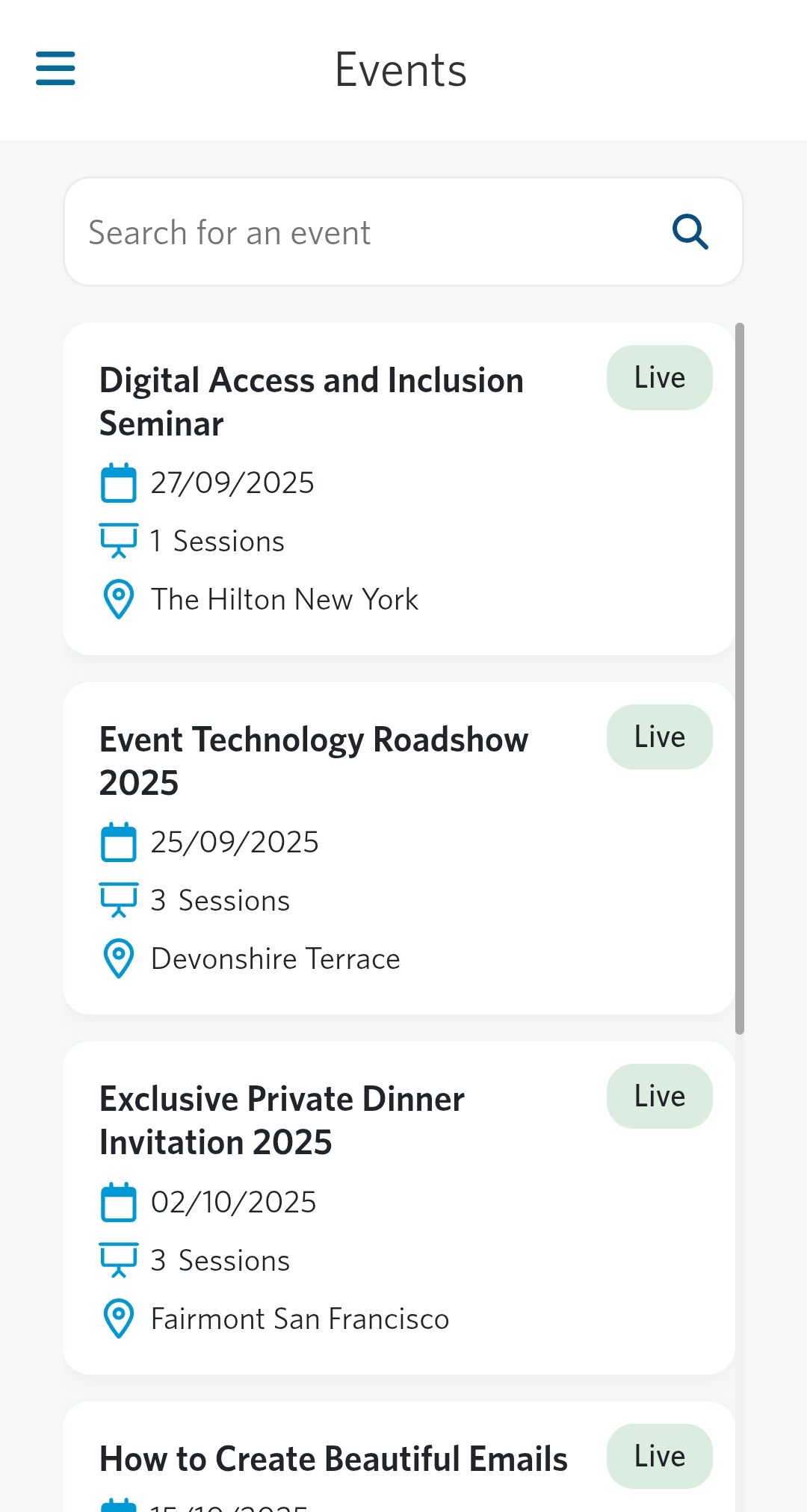Open the hamburger navigation menu

tap(55, 69)
